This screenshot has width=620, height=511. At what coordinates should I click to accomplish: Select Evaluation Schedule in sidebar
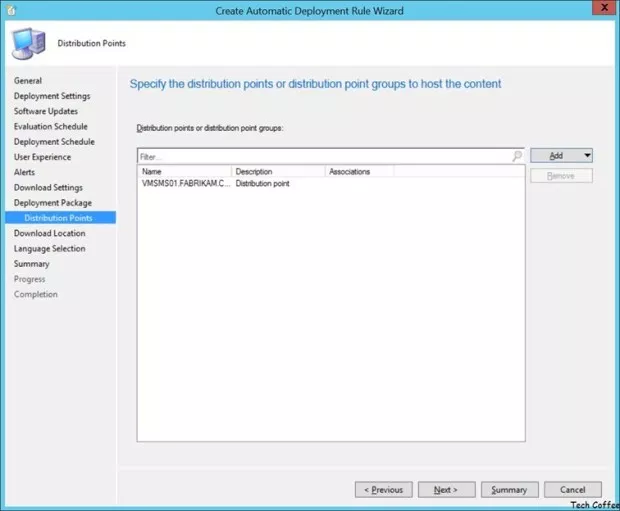point(51,126)
